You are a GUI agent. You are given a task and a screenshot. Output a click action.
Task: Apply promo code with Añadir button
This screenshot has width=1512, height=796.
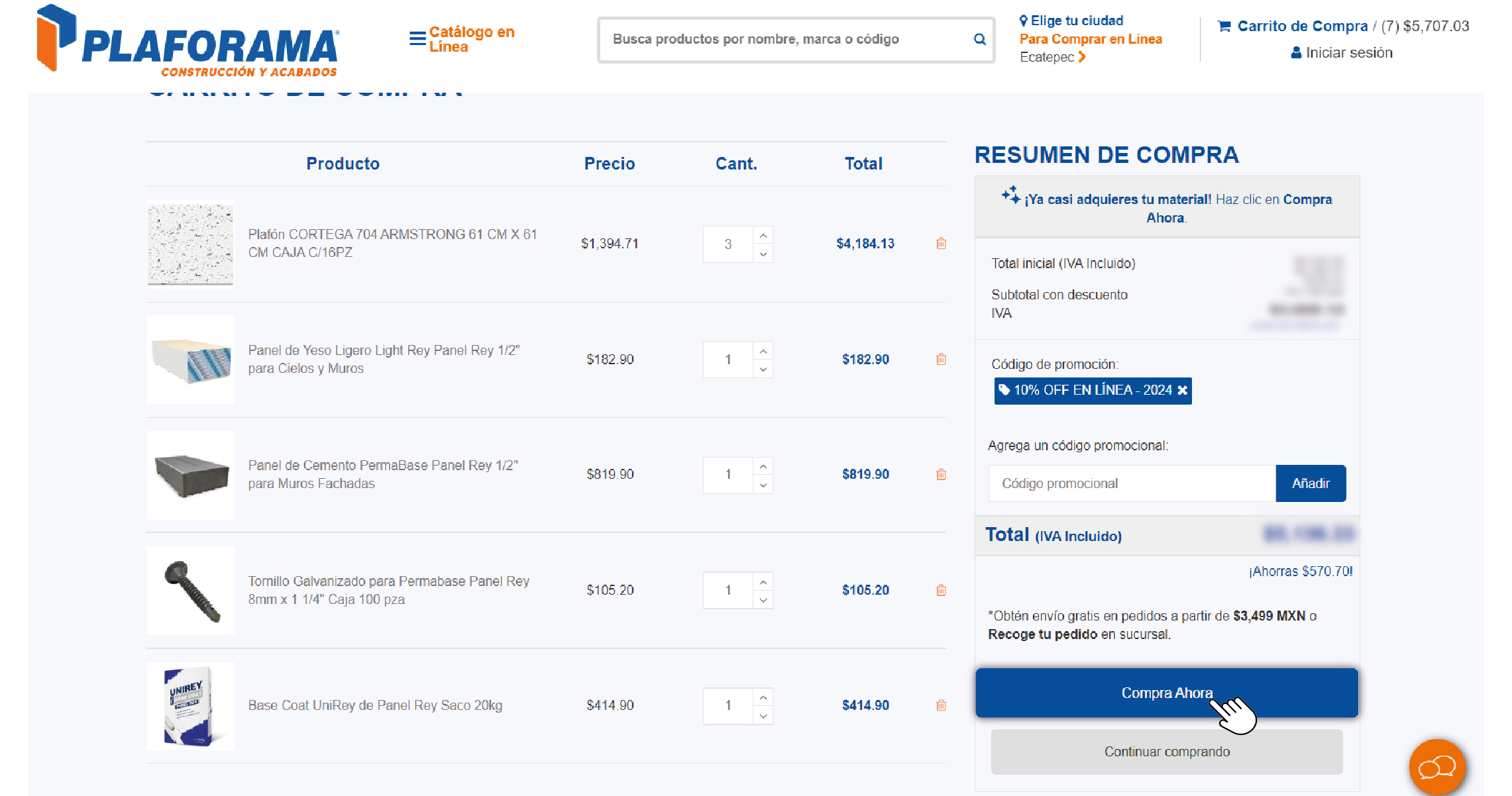pyautogui.click(x=1310, y=483)
